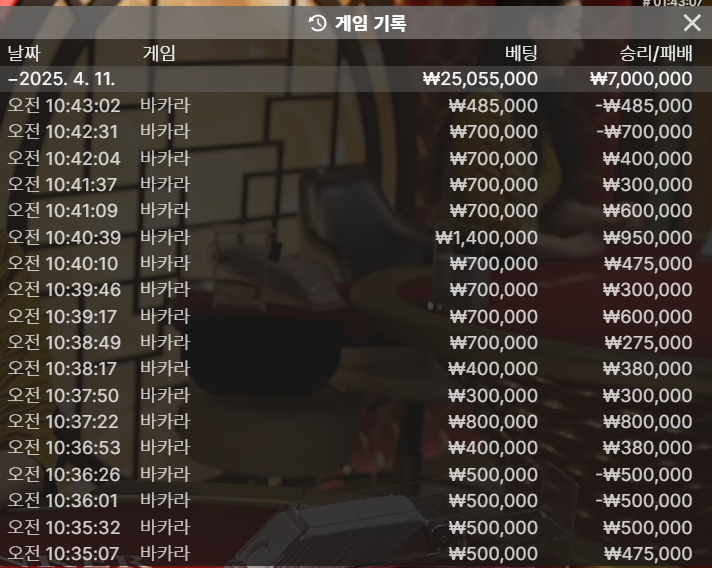
Task: Click the history clock icon in the header
Action: point(317,23)
